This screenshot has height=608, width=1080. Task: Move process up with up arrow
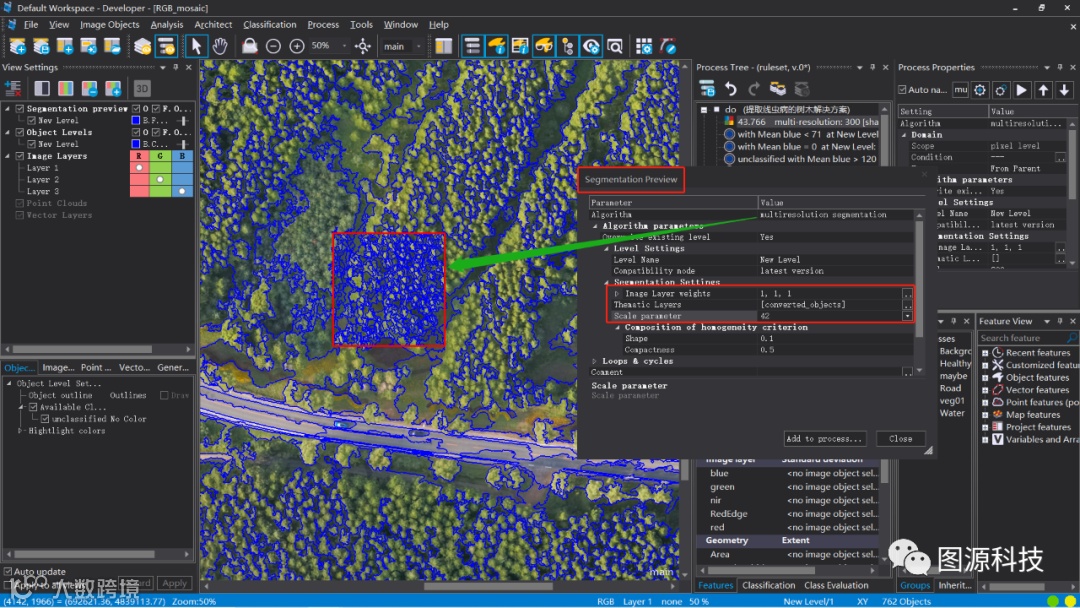click(1043, 90)
